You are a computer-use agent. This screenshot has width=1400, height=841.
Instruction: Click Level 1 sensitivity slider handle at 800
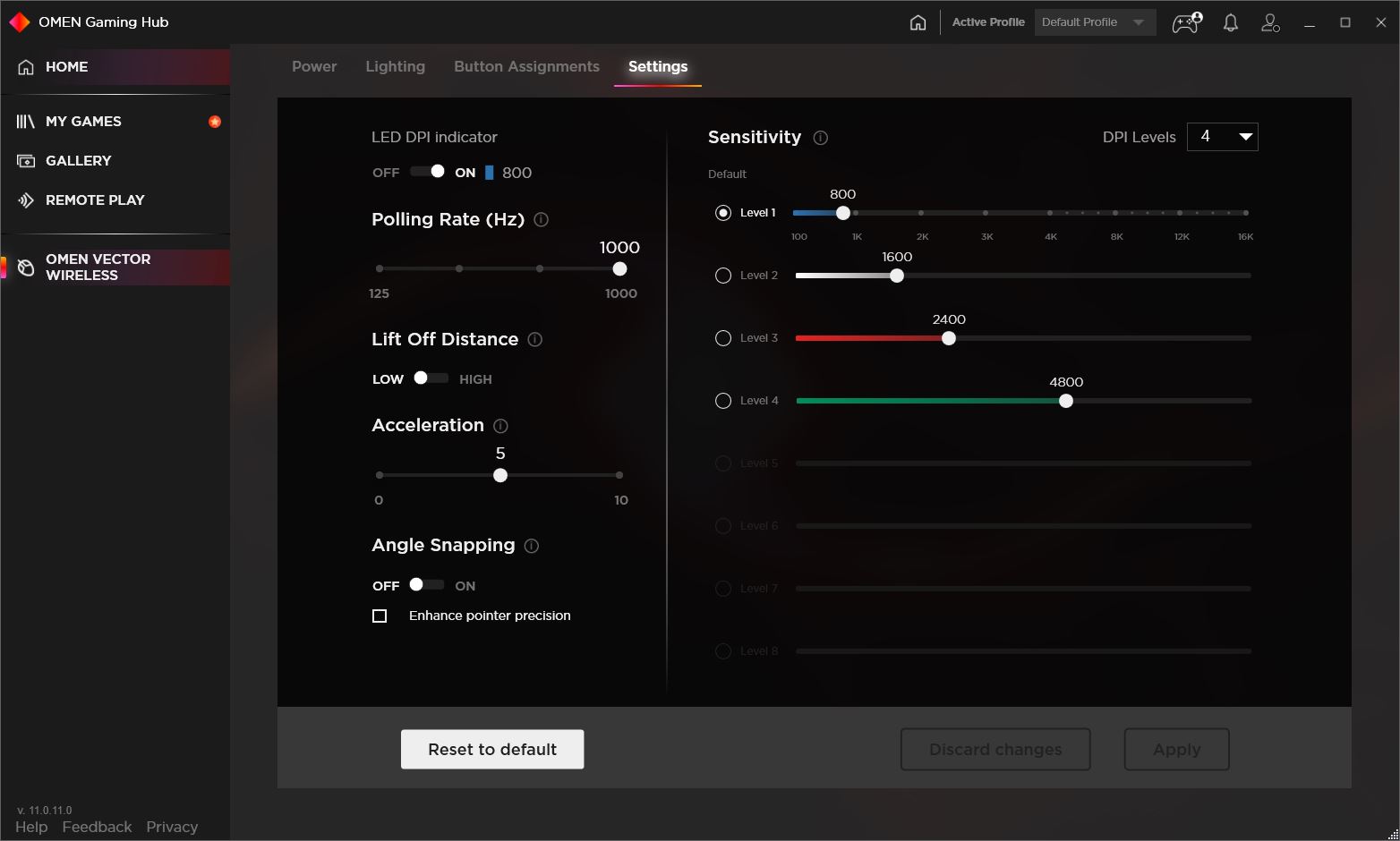[x=842, y=213]
